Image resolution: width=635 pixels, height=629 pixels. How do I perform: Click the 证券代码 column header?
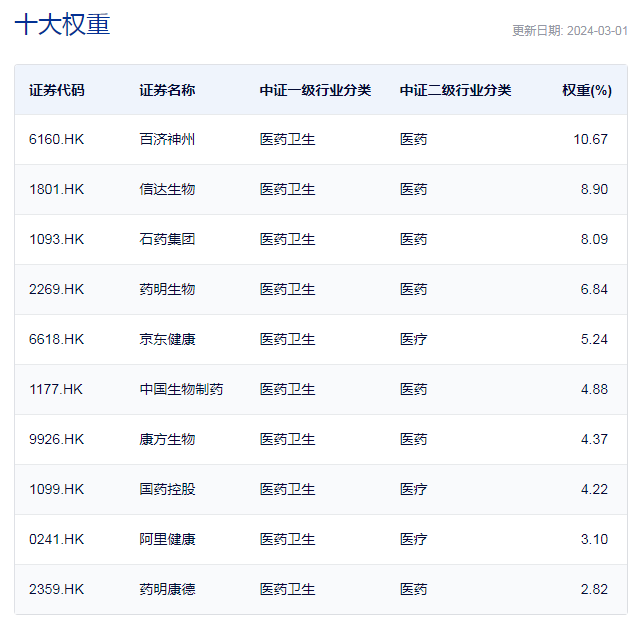click(57, 90)
